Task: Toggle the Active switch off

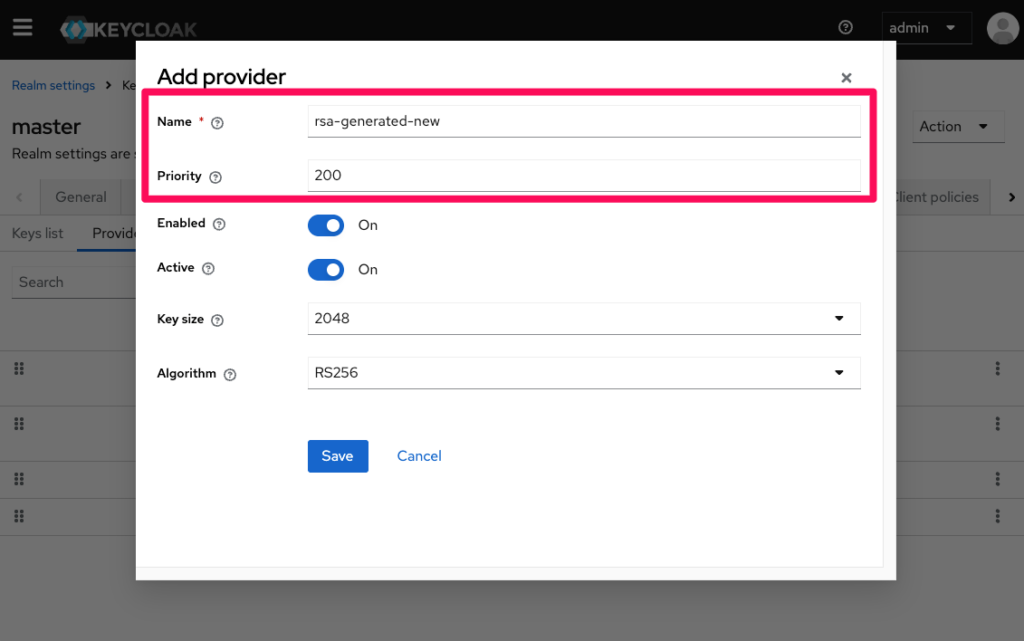Action: point(325,269)
